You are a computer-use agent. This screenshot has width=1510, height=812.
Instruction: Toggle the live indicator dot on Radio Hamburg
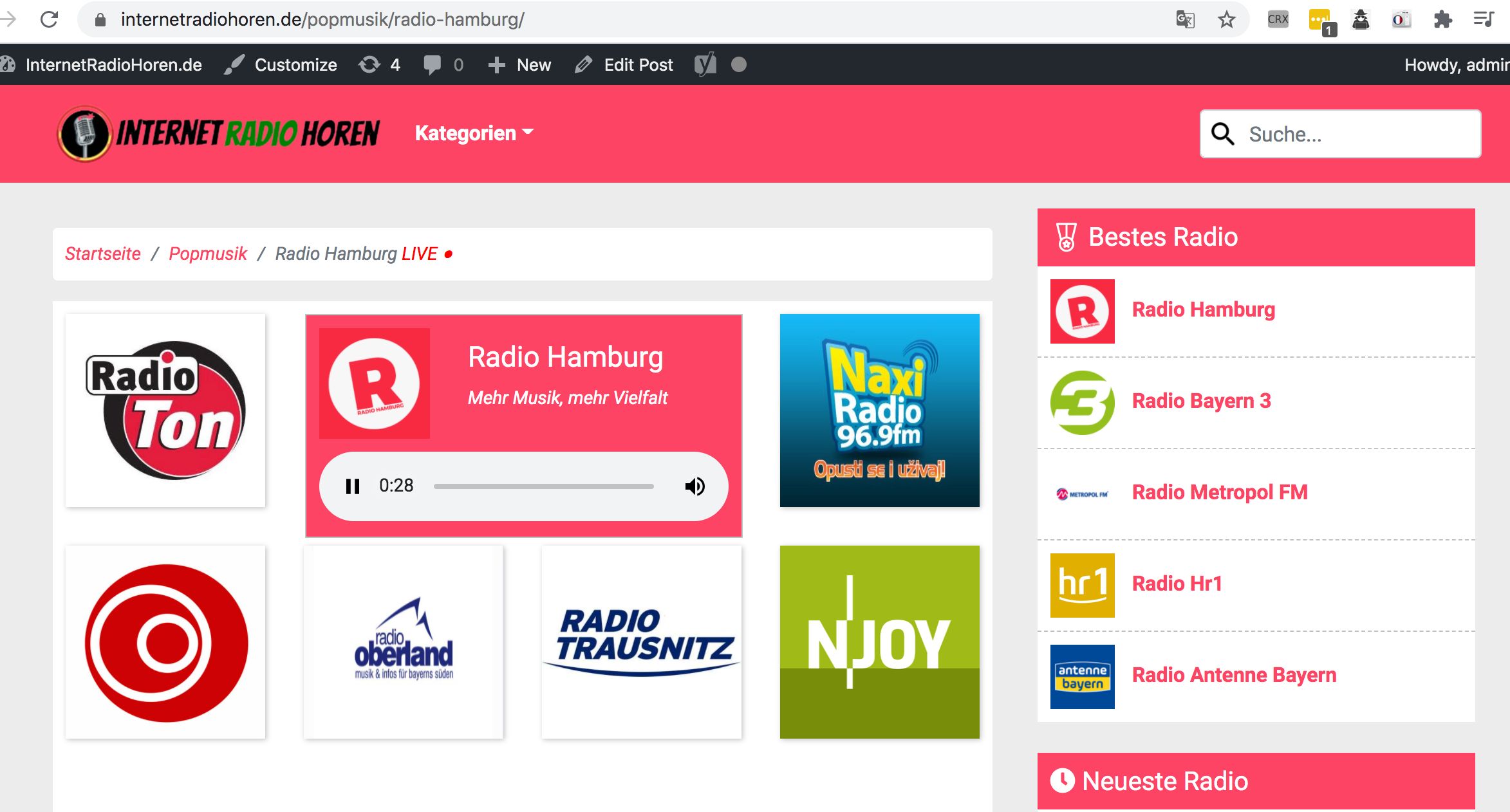(x=453, y=255)
